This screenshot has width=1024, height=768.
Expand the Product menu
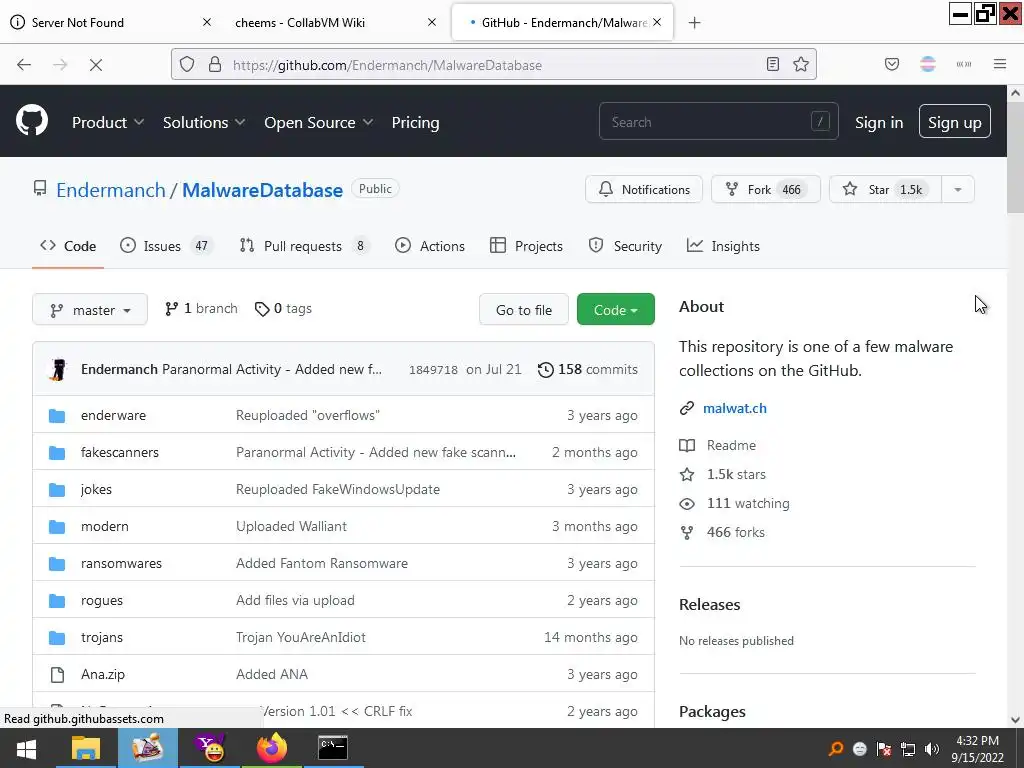coord(108,122)
